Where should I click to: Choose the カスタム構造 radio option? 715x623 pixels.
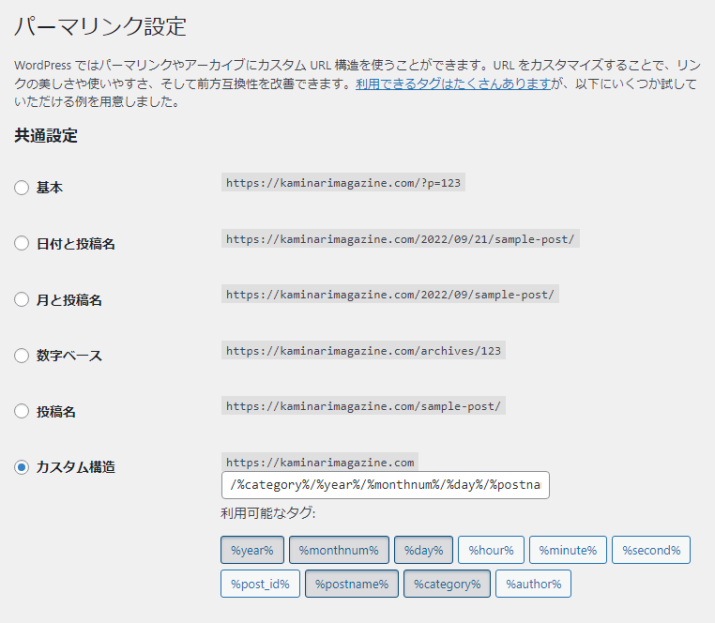pos(22,467)
